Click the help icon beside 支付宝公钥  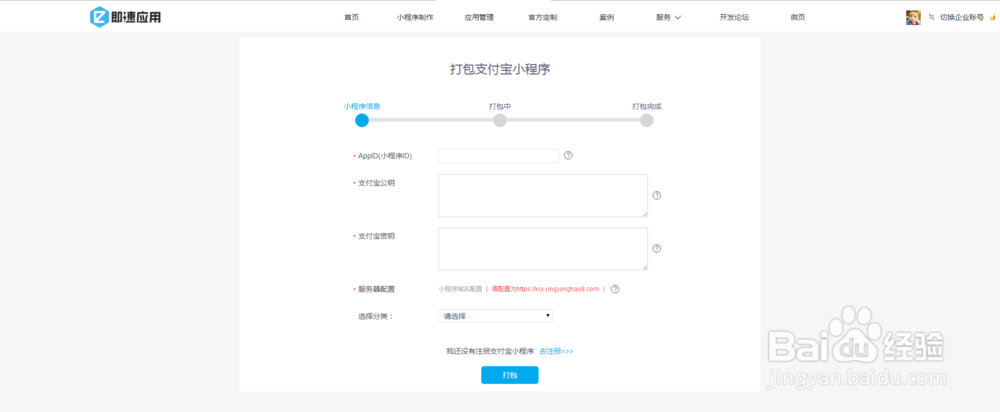tap(657, 195)
